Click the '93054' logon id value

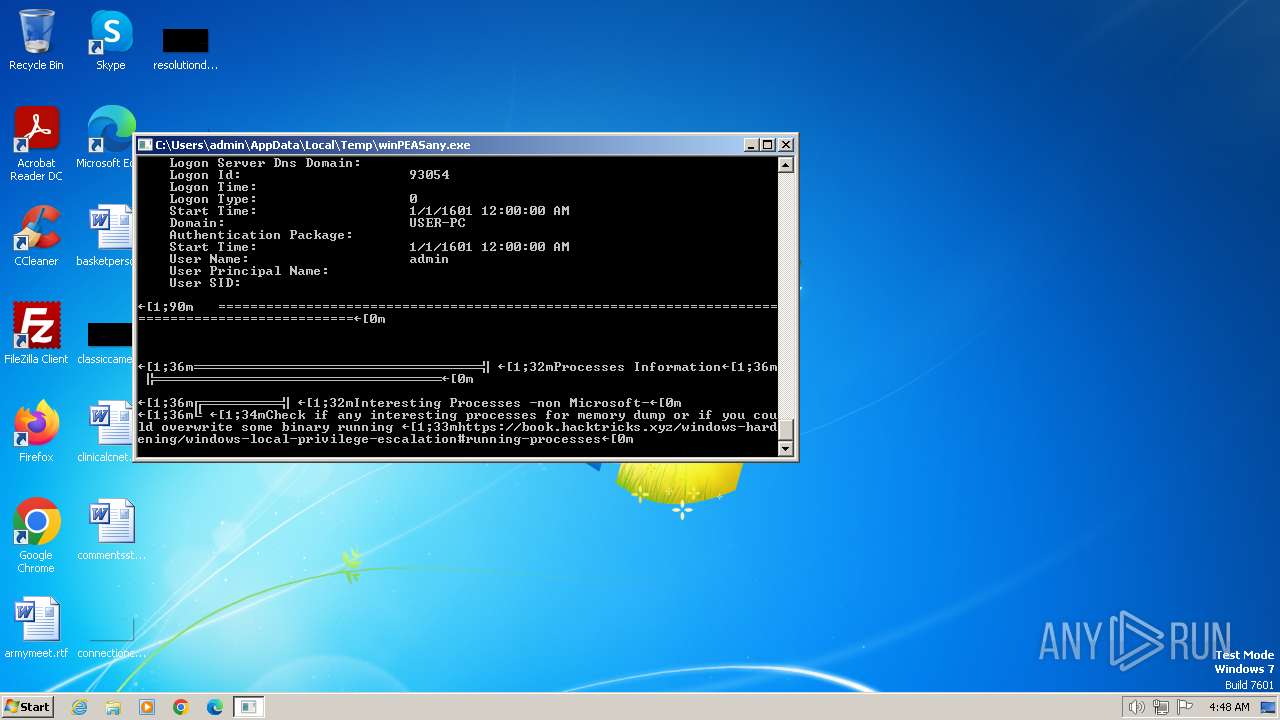[429, 175]
